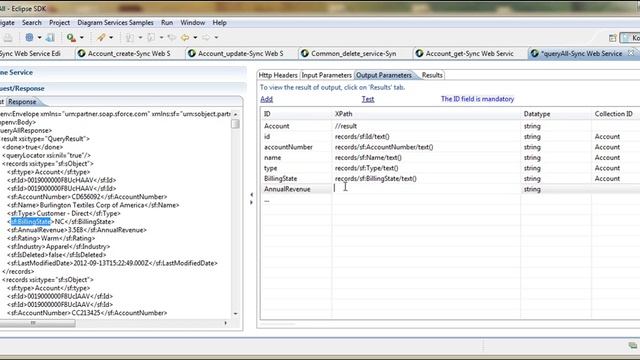
Task: Click the last edit location icon
Action: pos(172,38)
